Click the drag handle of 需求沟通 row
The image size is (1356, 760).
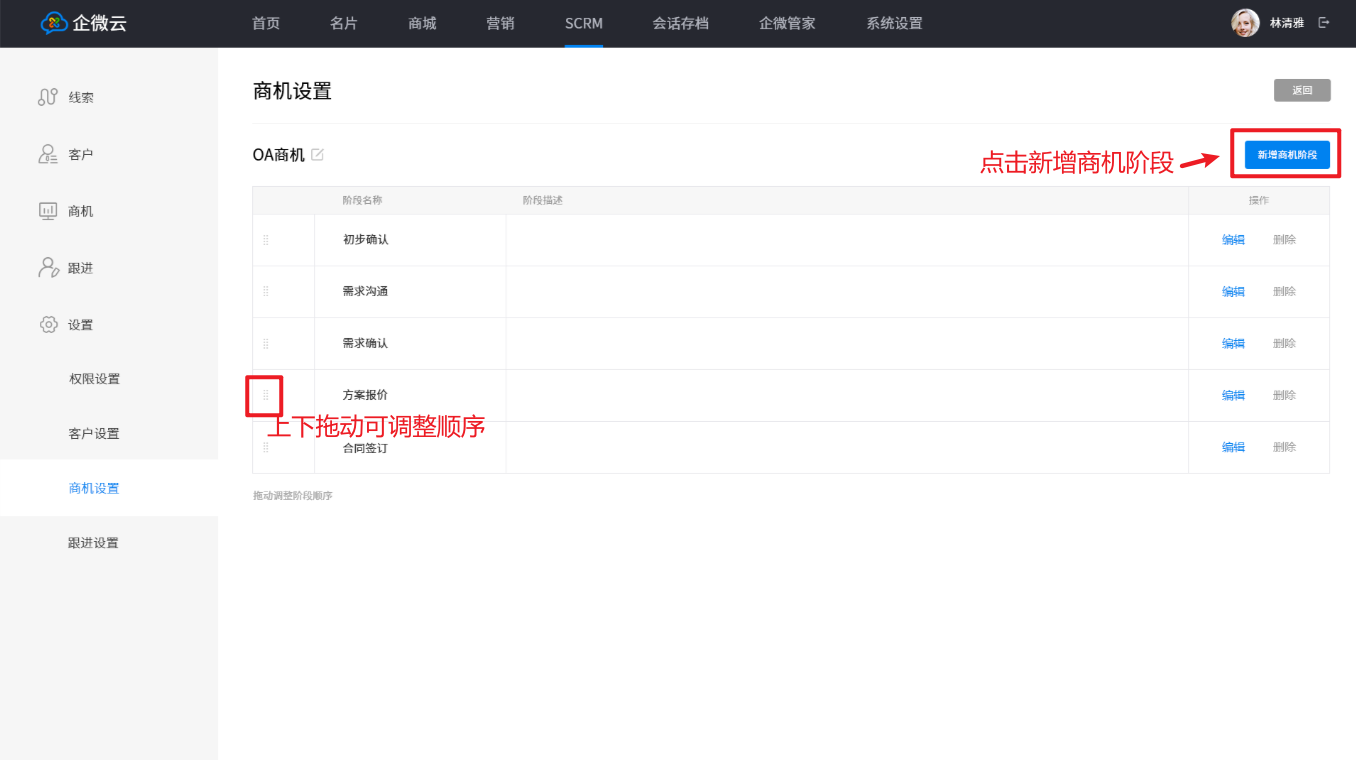click(266, 292)
